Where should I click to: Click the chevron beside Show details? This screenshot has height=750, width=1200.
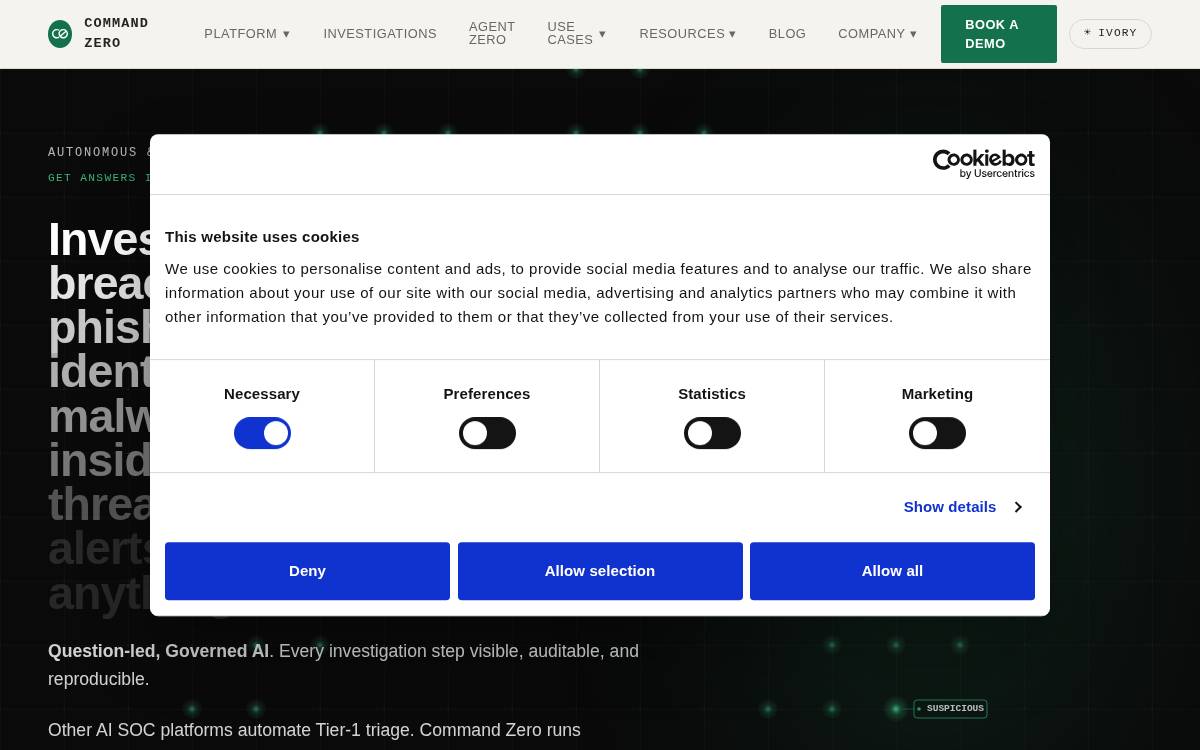[1018, 507]
